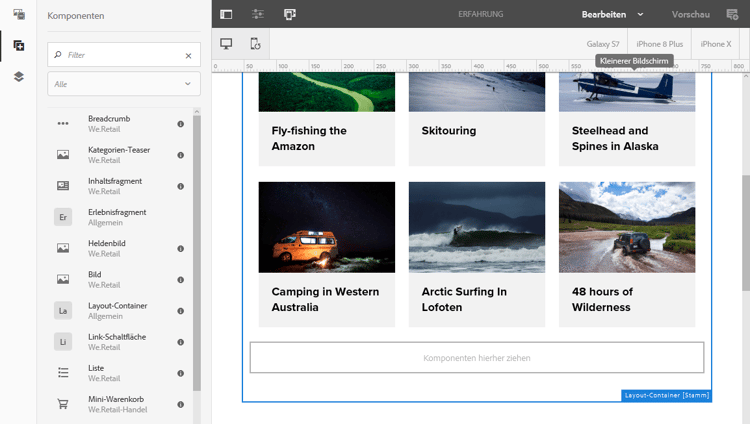This screenshot has width=750, height=424.
Task: Click the page vertical scrollbar thumb
Action: [x=746, y=233]
